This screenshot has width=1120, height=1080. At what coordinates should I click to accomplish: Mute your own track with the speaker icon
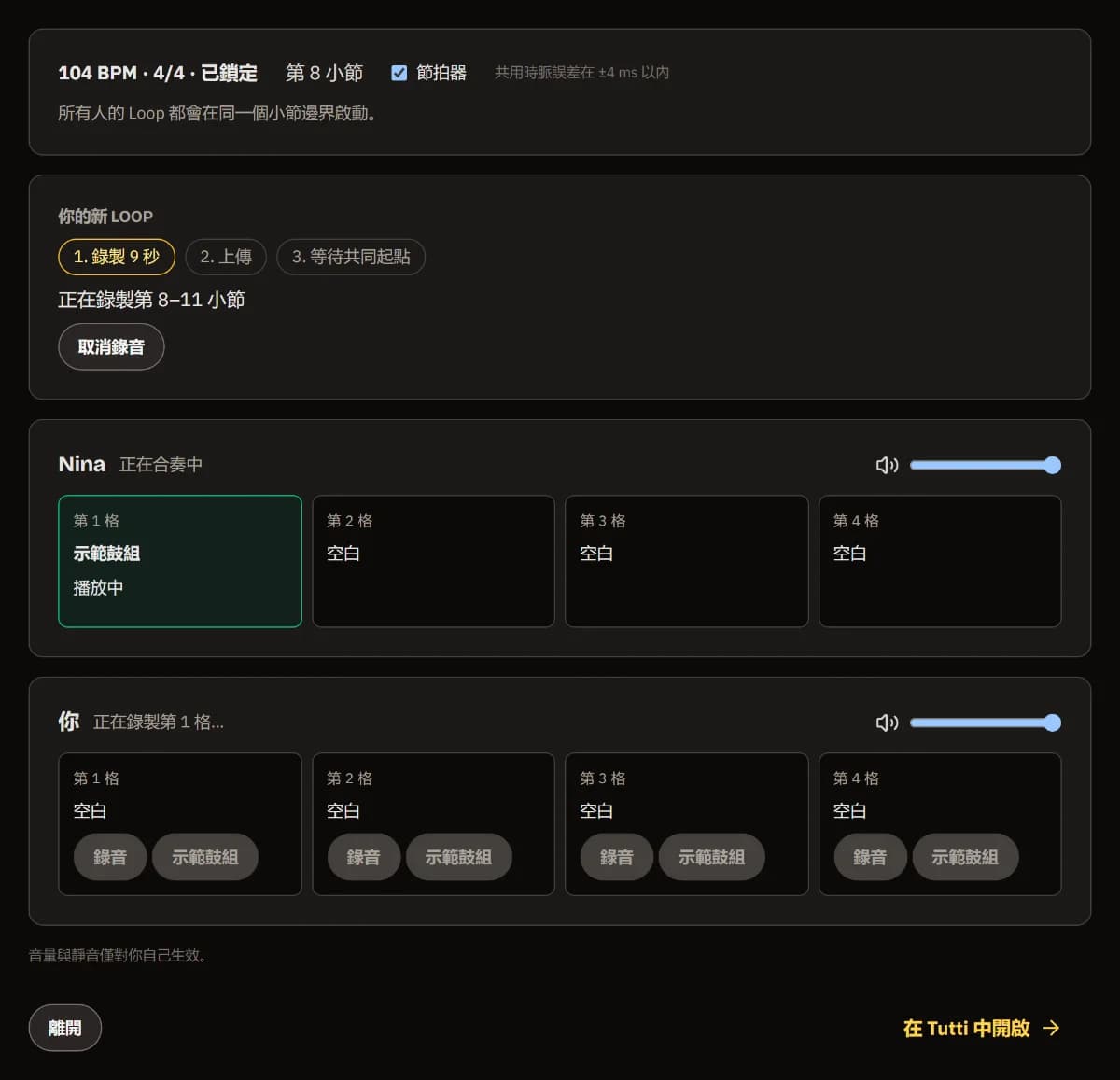click(887, 722)
